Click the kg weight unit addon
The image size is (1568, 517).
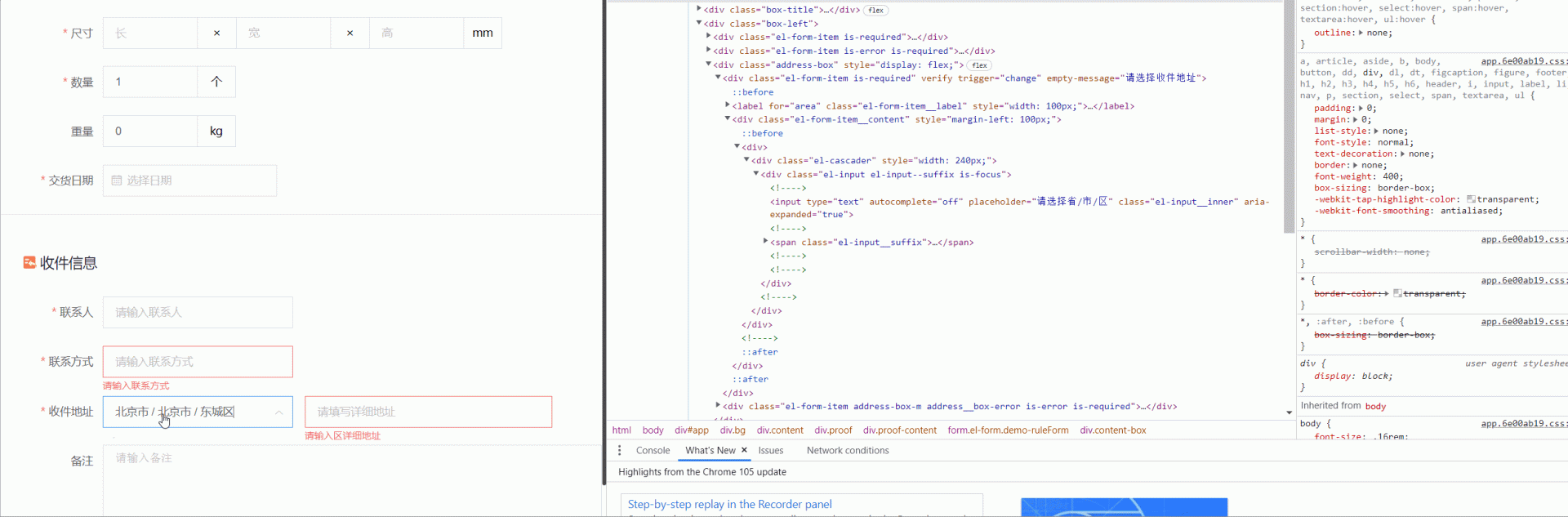[x=216, y=131]
